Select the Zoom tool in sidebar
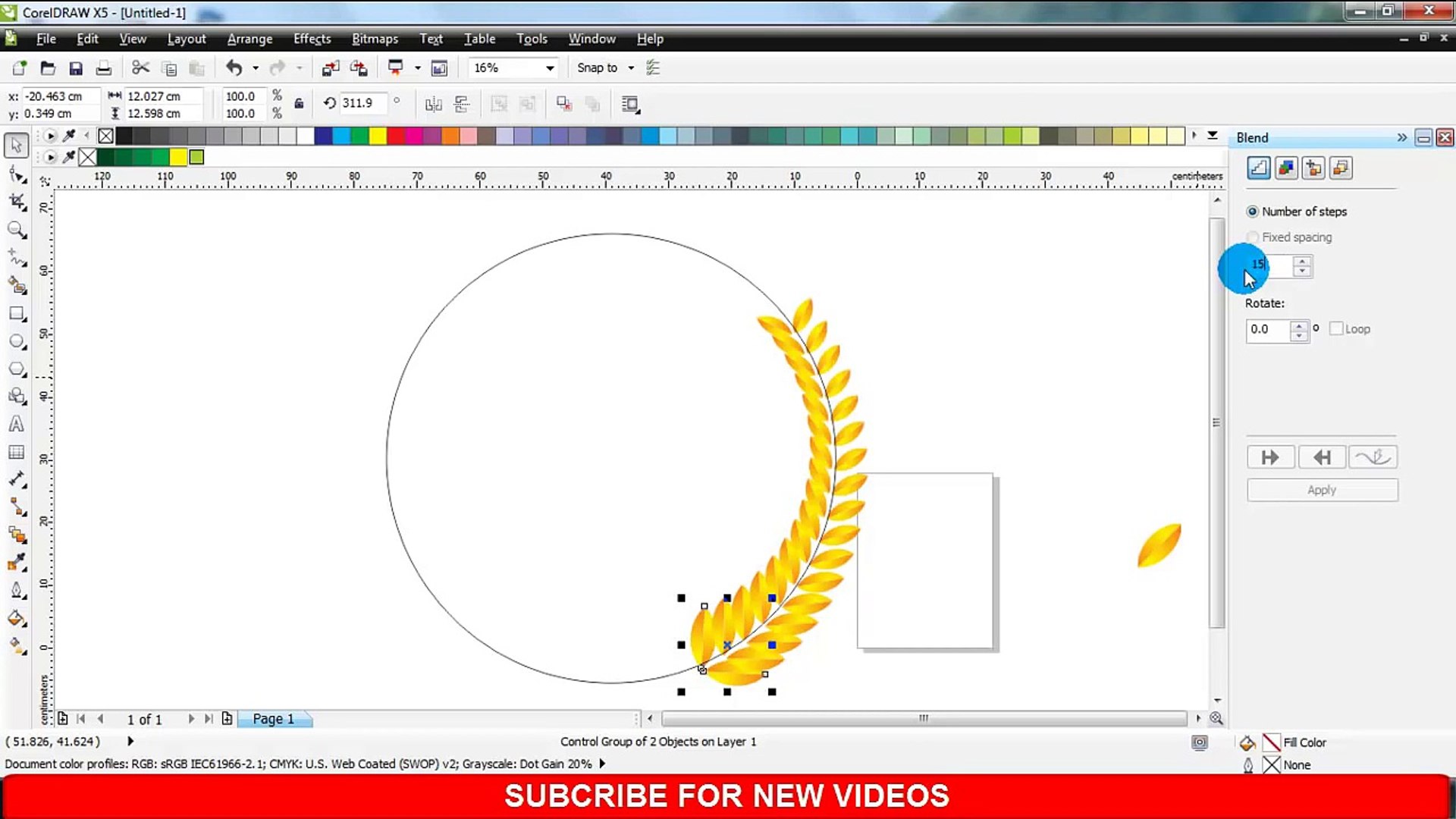 tap(17, 230)
